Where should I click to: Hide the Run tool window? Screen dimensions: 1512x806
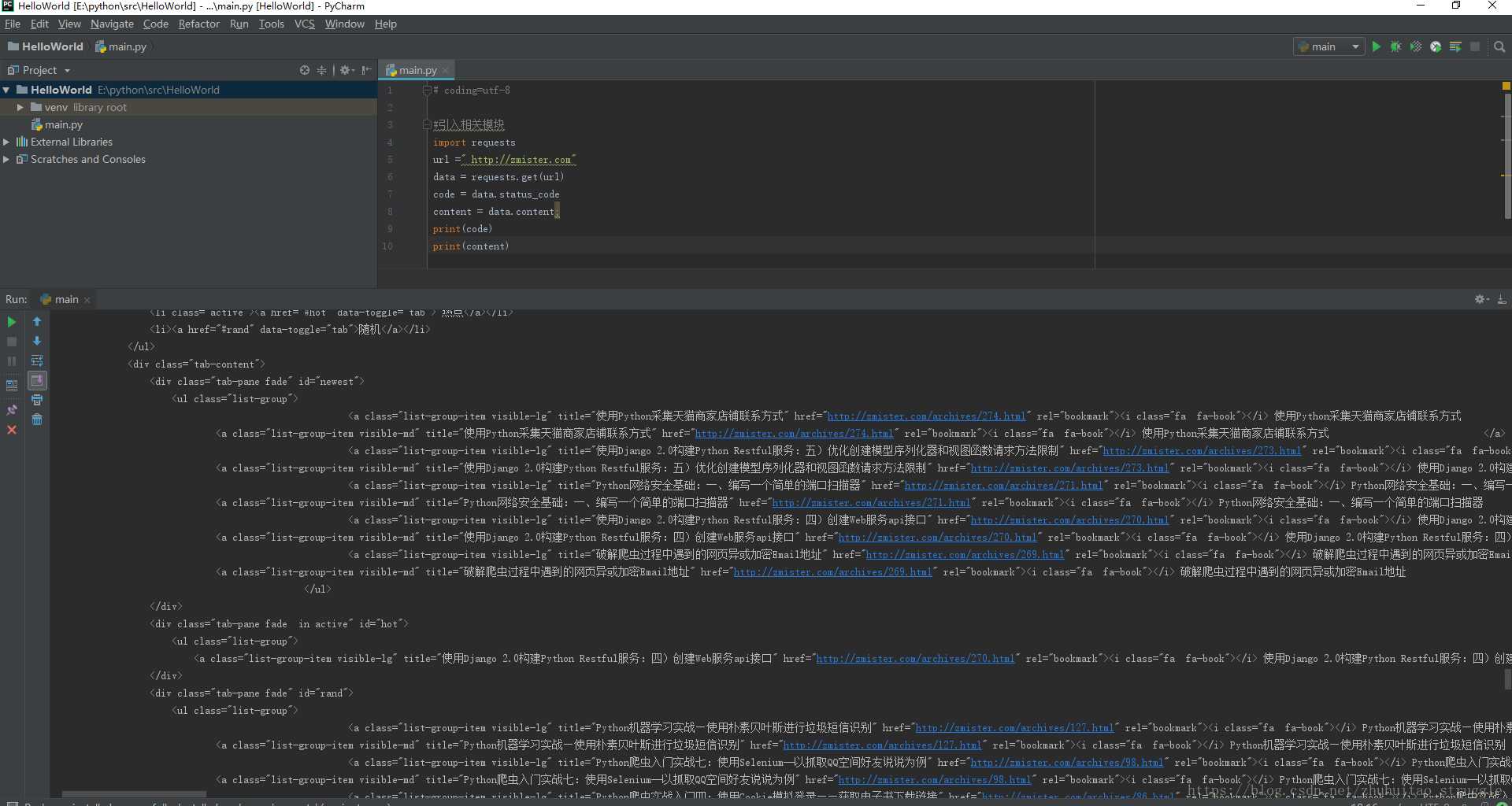tap(1502, 299)
